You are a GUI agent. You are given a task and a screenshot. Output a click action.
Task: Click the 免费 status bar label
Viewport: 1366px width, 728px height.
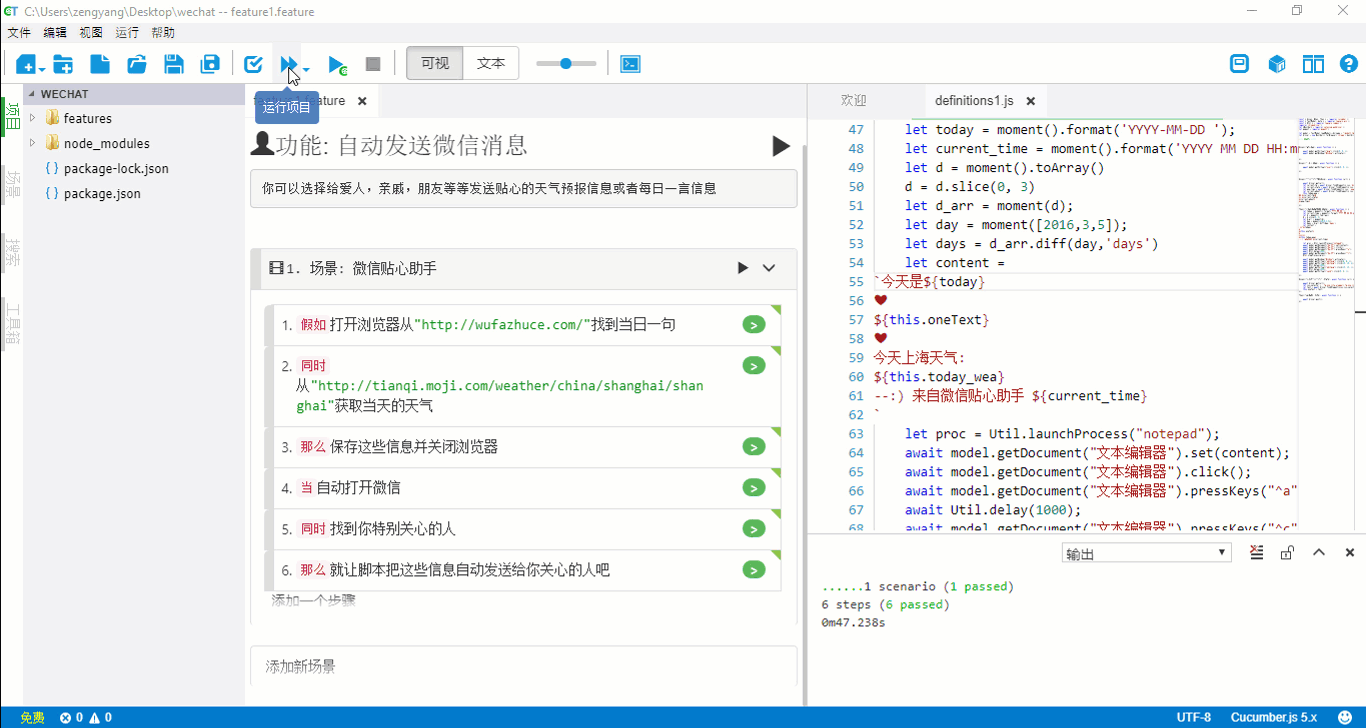[32, 718]
